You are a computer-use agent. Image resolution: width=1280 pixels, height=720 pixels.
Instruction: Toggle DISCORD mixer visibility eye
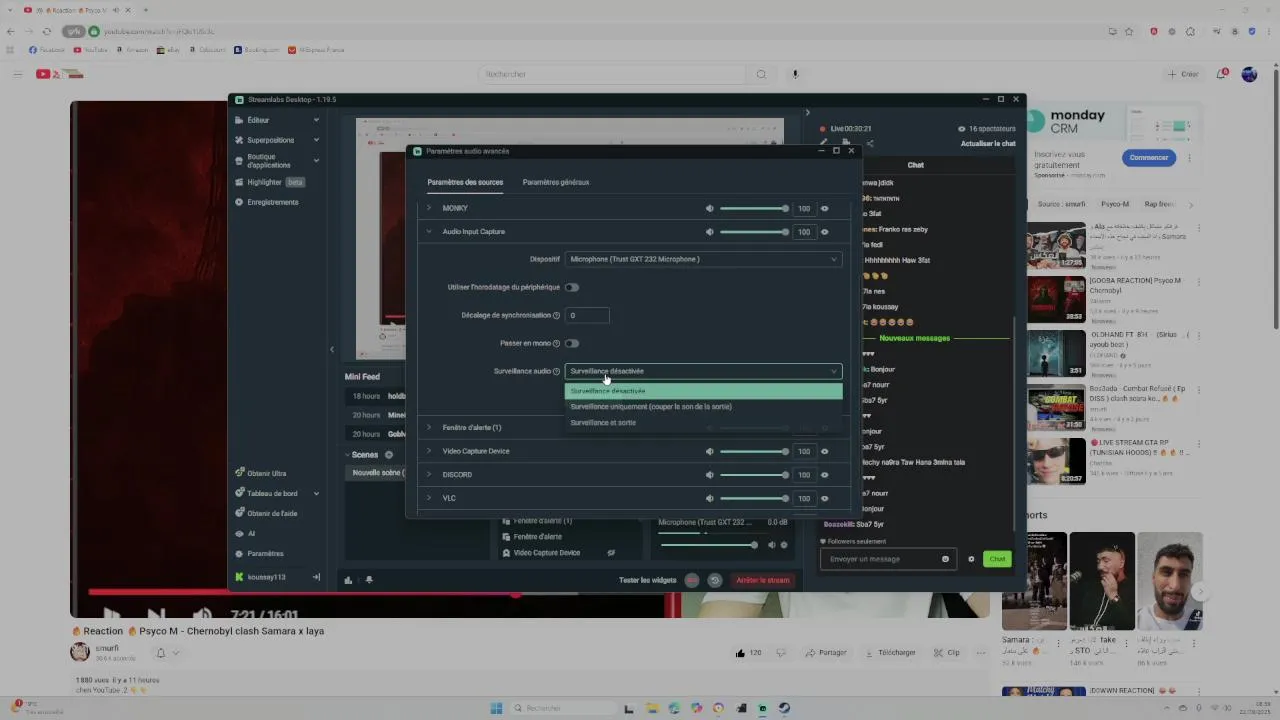pos(825,475)
